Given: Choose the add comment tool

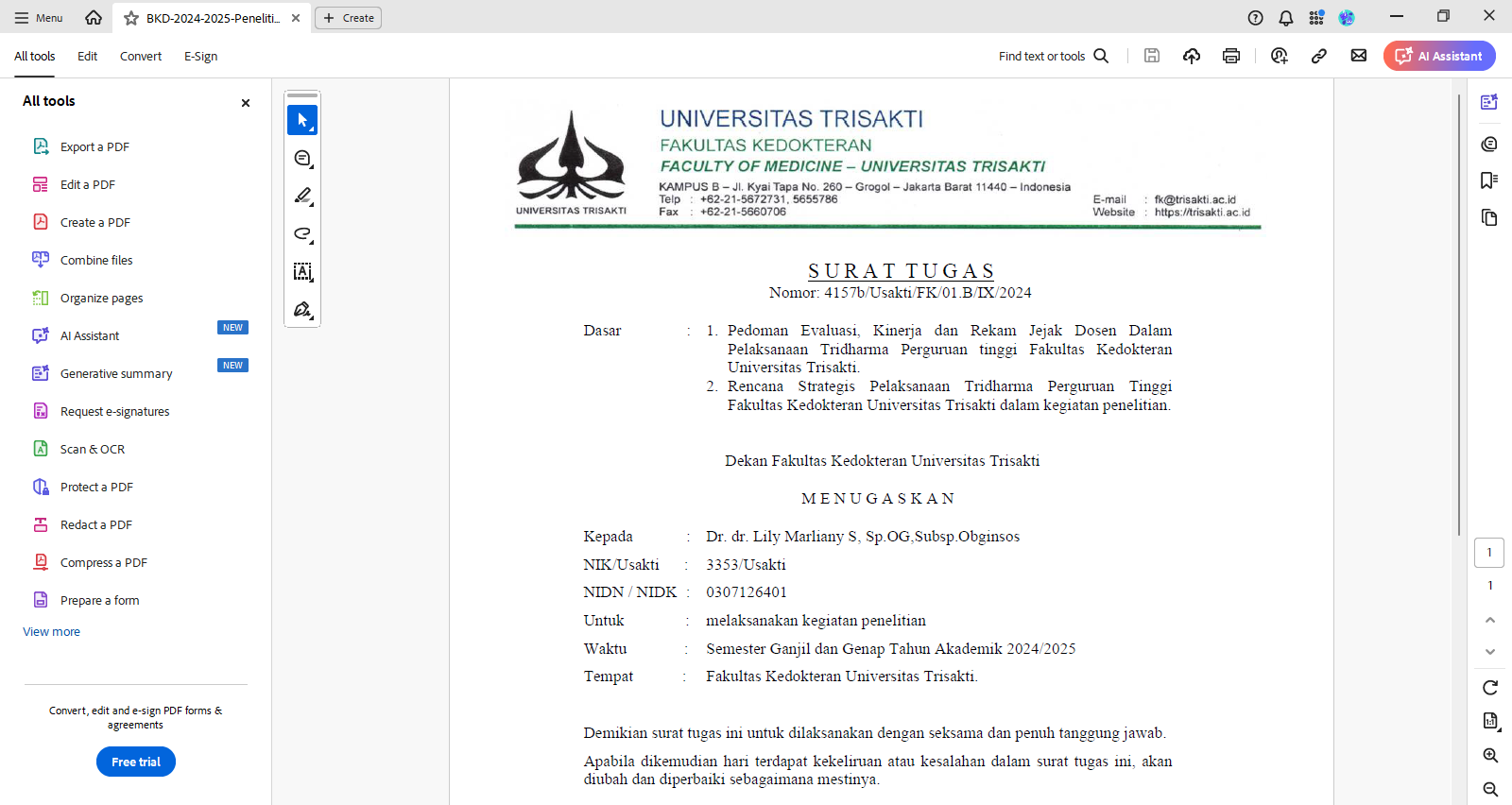Looking at the screenshot, I should 302,159.
